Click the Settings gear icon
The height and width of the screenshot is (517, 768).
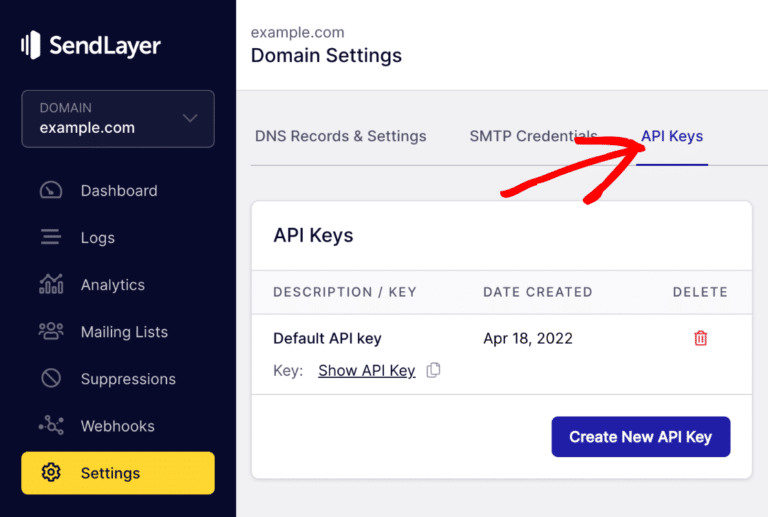(51, 473)
